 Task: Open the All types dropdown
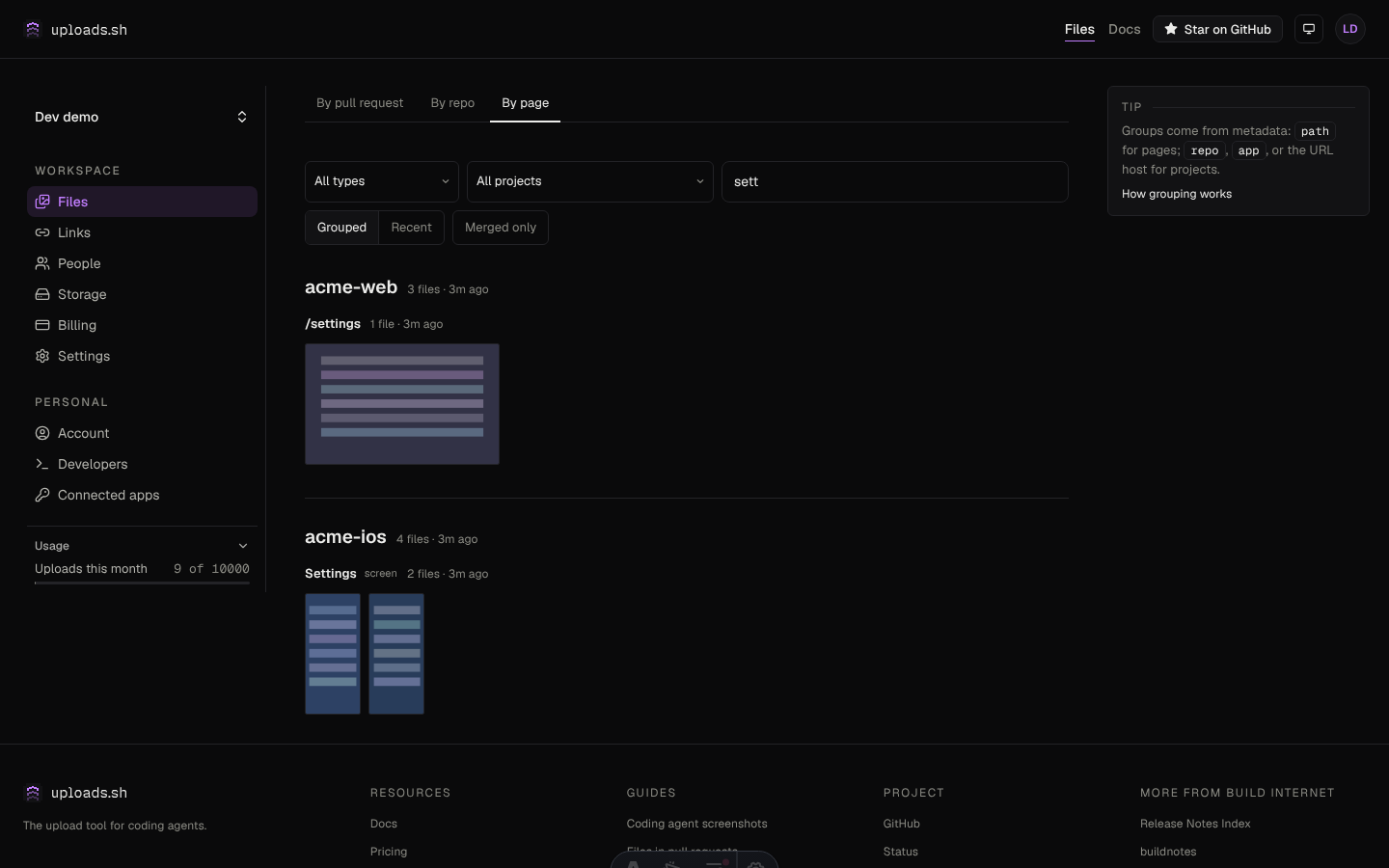click(382, 181)
